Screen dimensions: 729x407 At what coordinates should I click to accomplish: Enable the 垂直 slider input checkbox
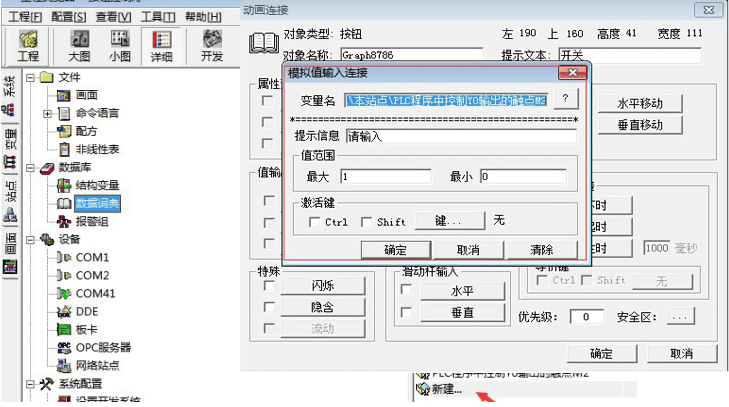click(406, 312)
